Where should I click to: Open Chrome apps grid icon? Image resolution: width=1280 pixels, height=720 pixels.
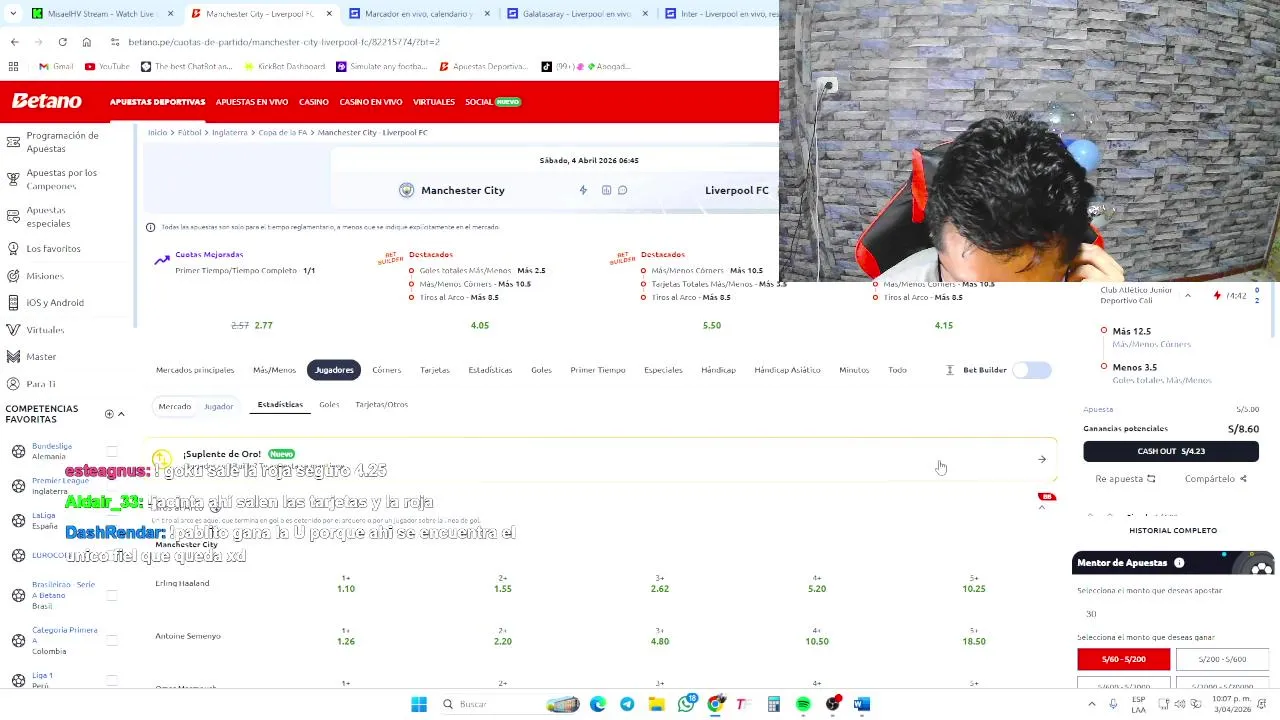(13, 66)
